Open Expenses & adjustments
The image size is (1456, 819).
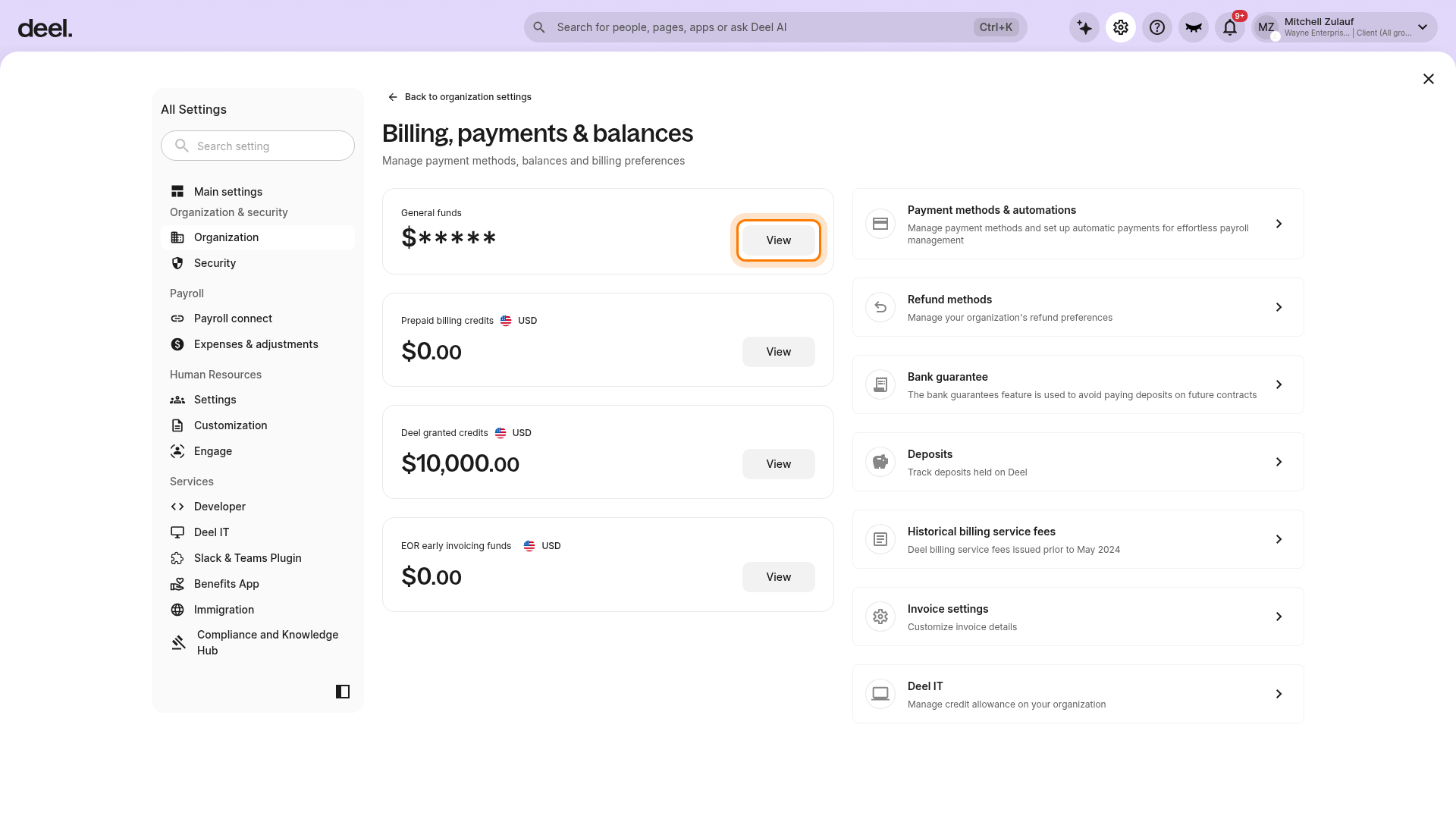(x=258, y=344)
